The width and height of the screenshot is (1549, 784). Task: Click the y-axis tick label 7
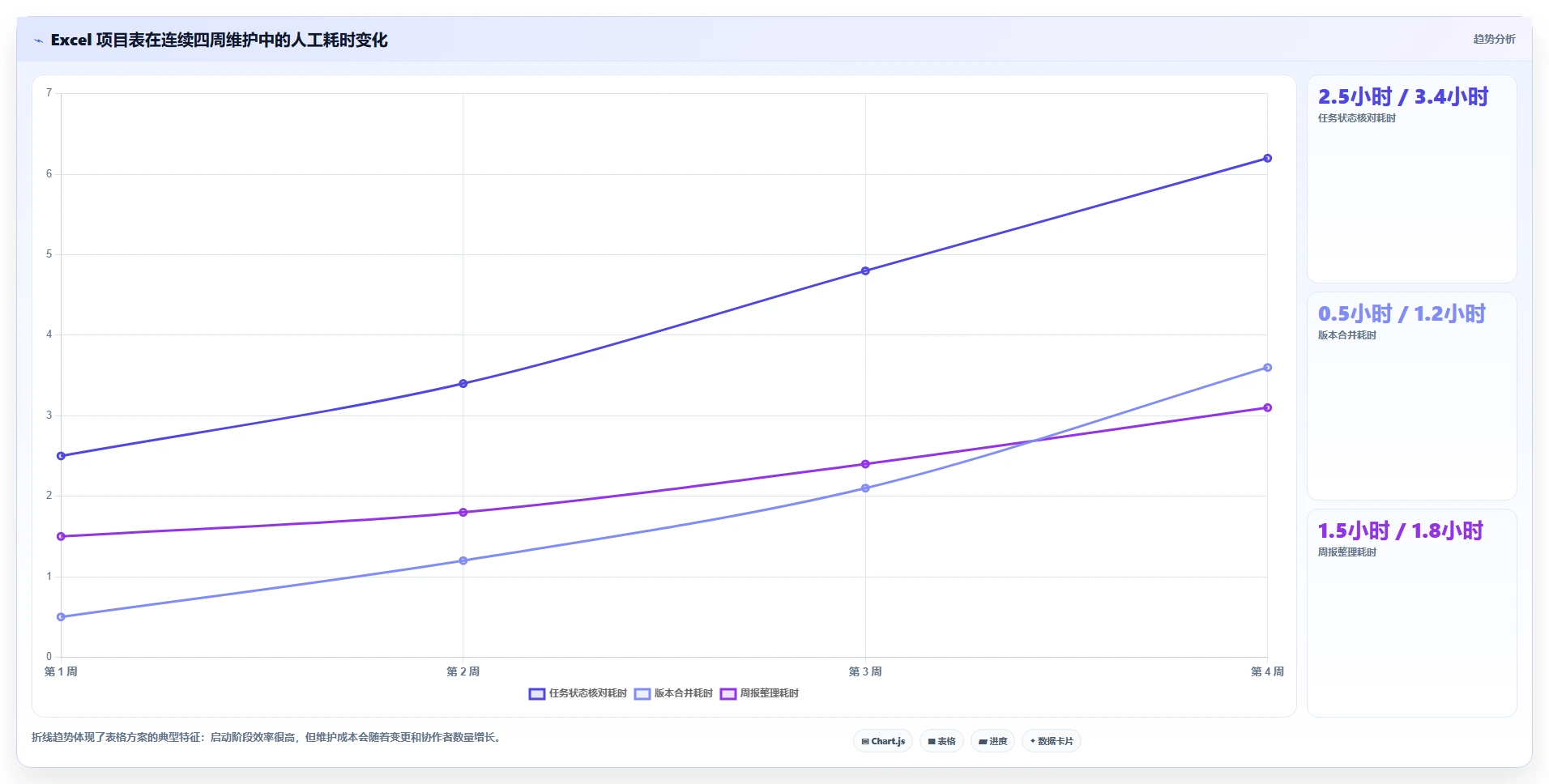(49, 93)
